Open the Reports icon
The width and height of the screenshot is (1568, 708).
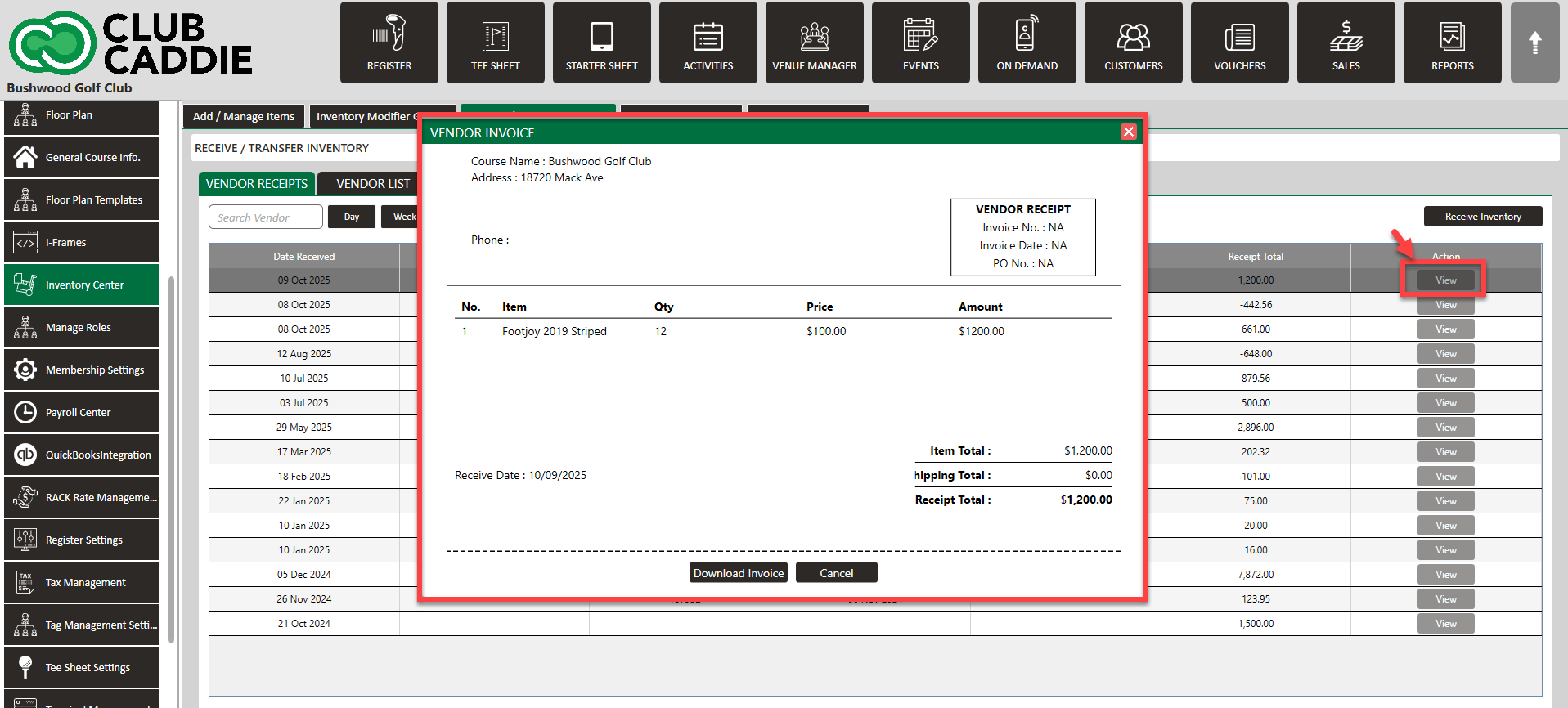[x=1452, y=43]
